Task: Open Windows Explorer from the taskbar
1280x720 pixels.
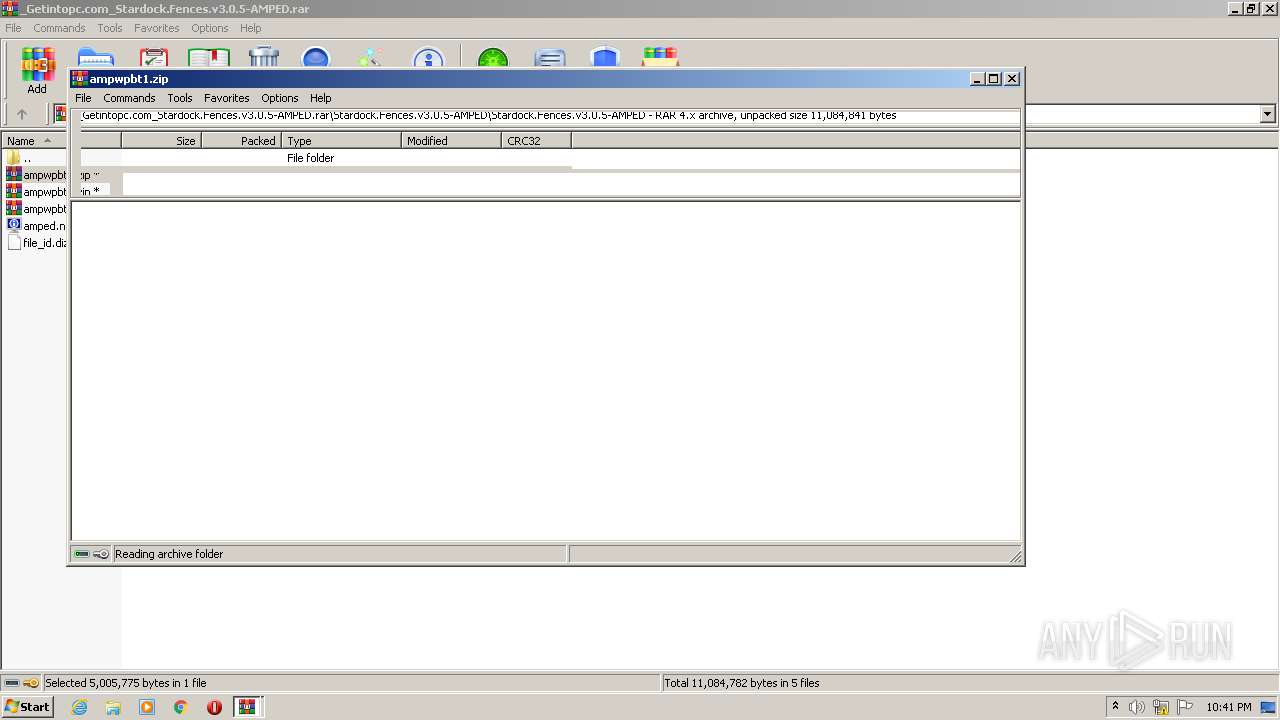Action: point(113,707)
